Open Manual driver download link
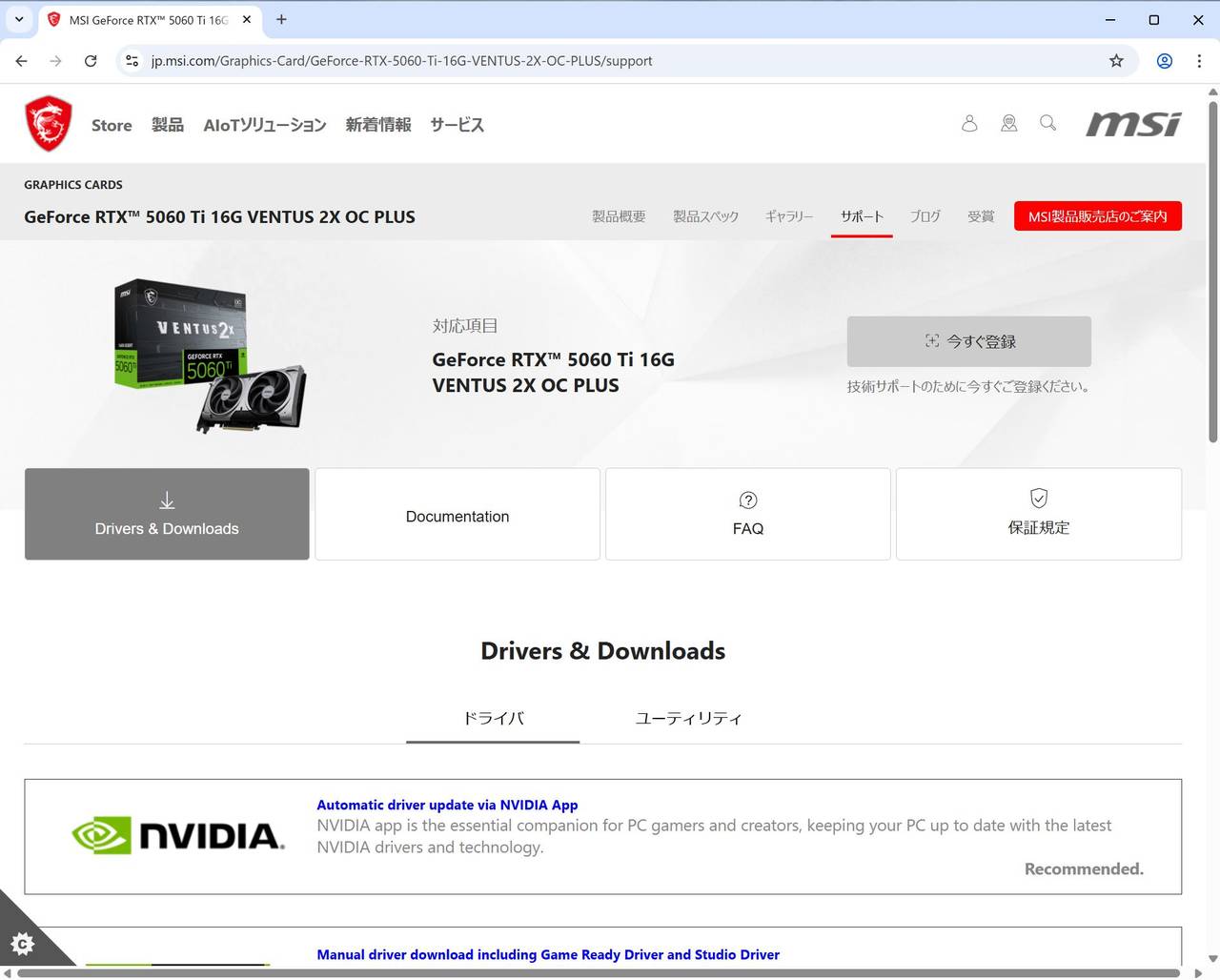This screenshot has height=980, width=1220. [548, 954]
